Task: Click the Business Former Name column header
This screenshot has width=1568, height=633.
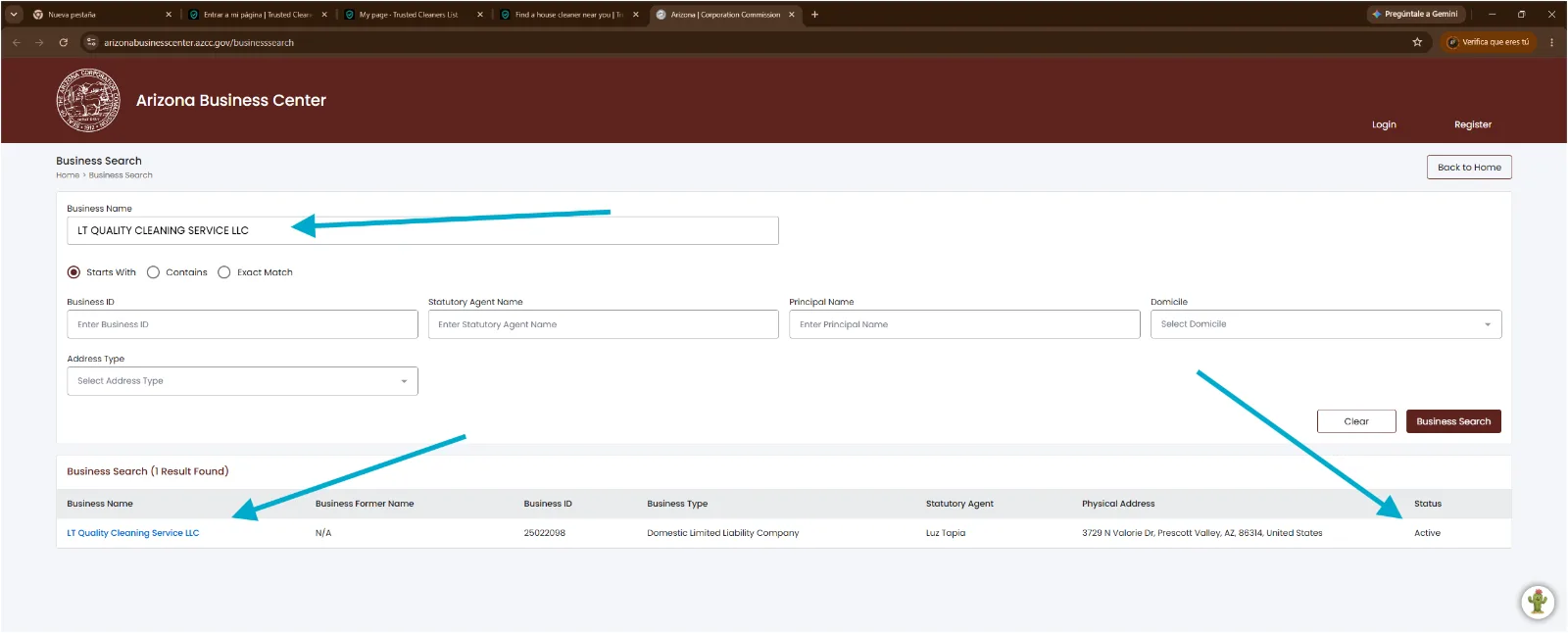Action: pos(365,504)
